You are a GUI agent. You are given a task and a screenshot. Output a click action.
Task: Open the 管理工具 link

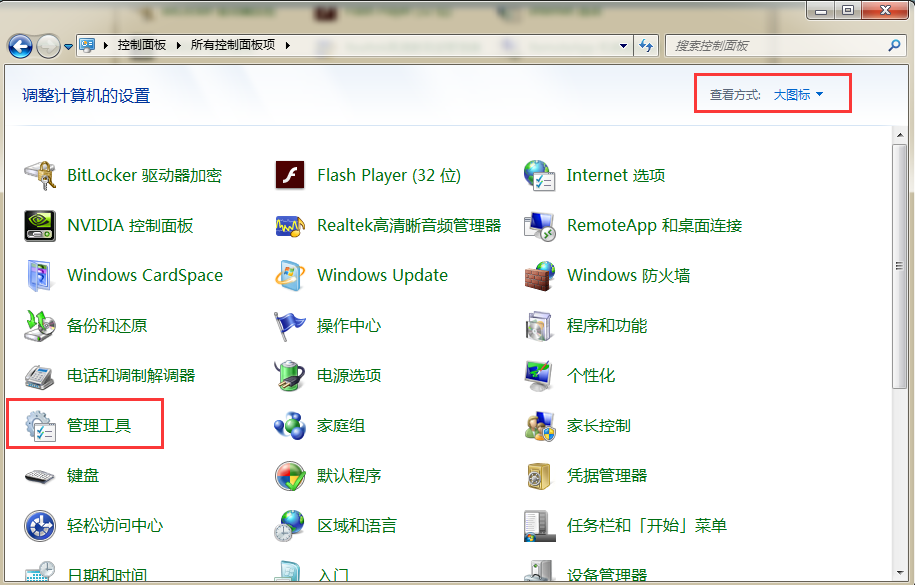99,426
